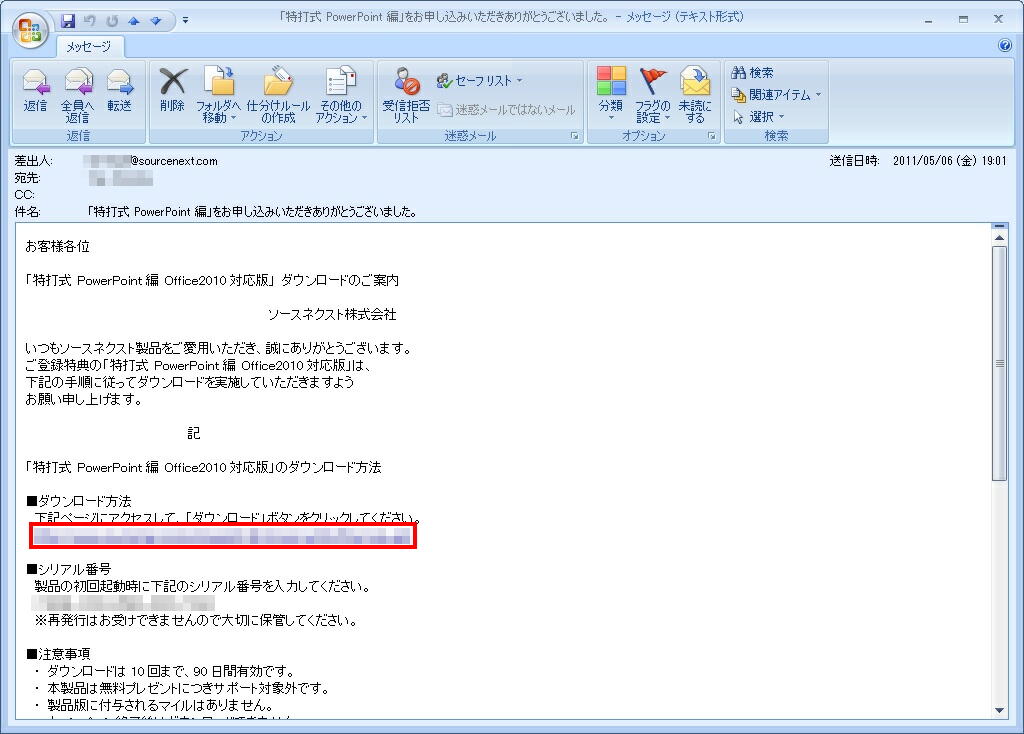Click the vertical scrollbar thumb

pos(999,363)
